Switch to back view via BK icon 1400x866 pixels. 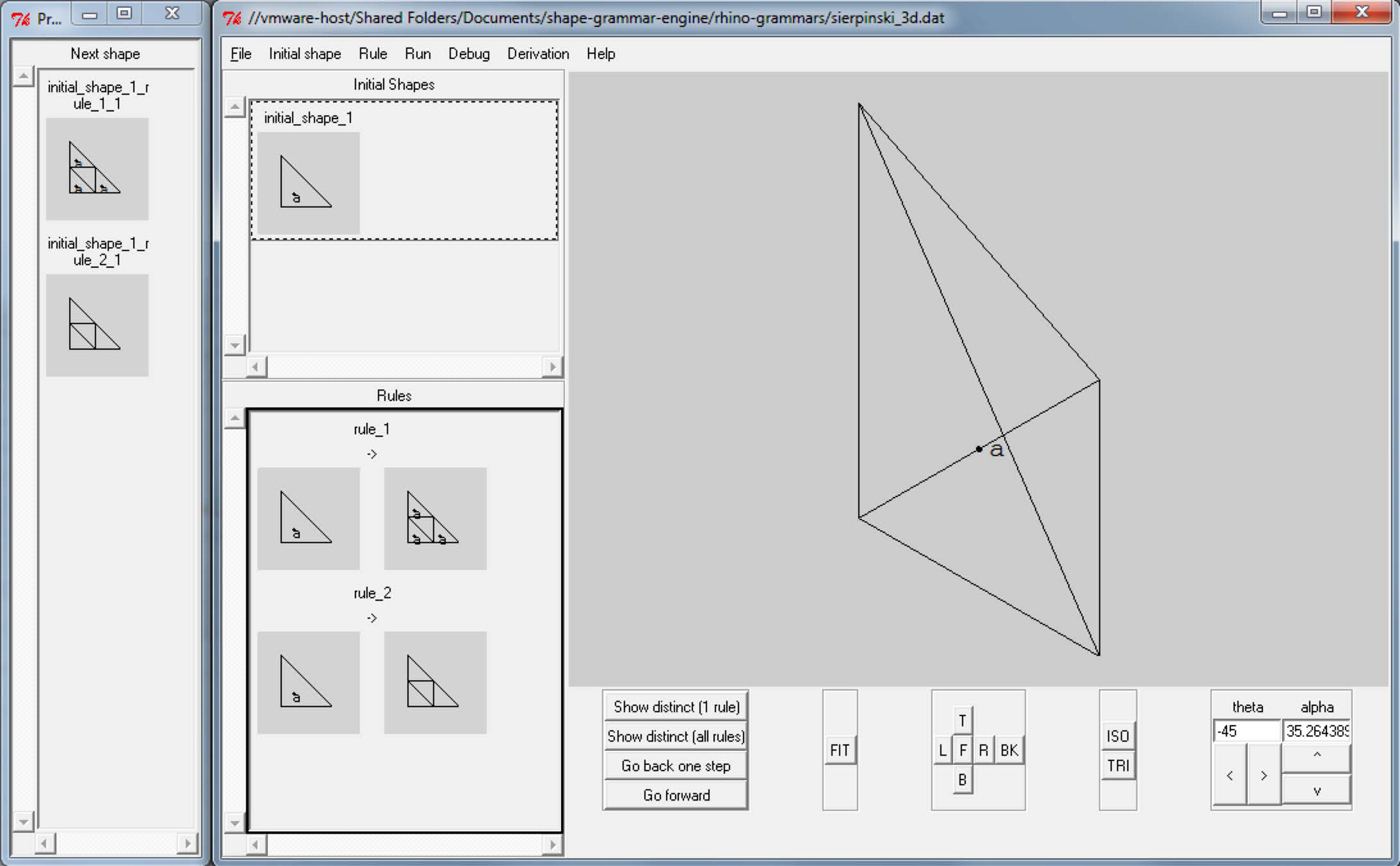pos(1009,750)
